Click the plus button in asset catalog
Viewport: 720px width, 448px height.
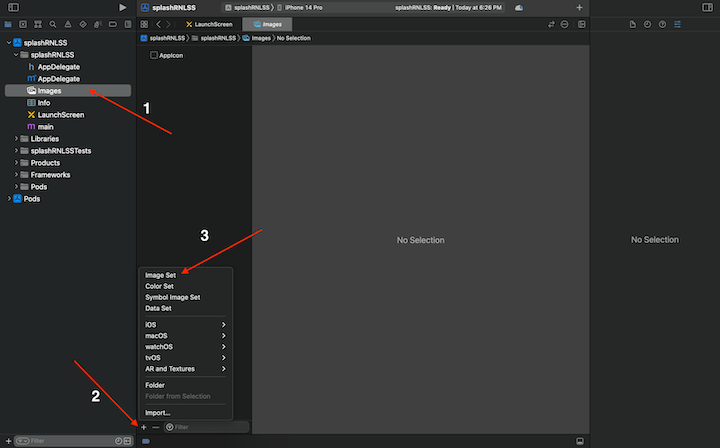click(x=144, y=427)
